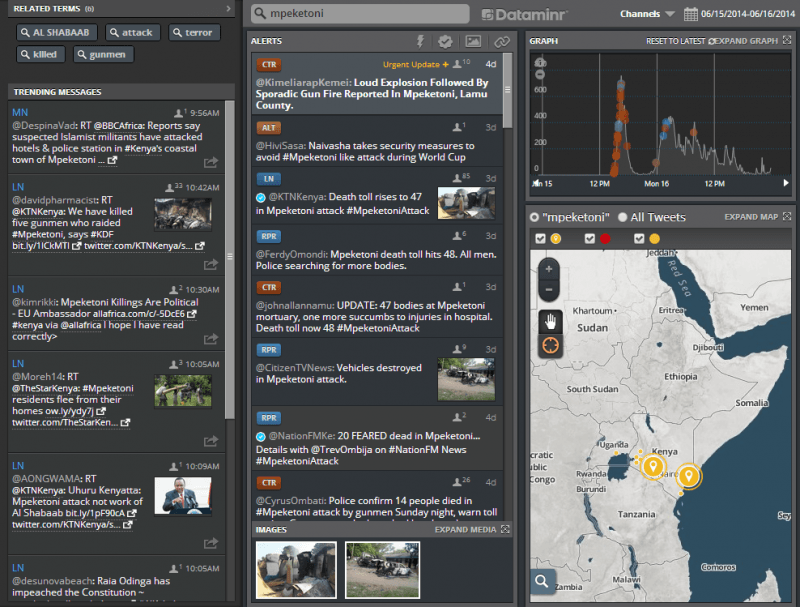Image resolution: width=800 pixels, height=607 pixels.
Task: Share the @AONGWAMA trending message
Action: coord(211,543)
